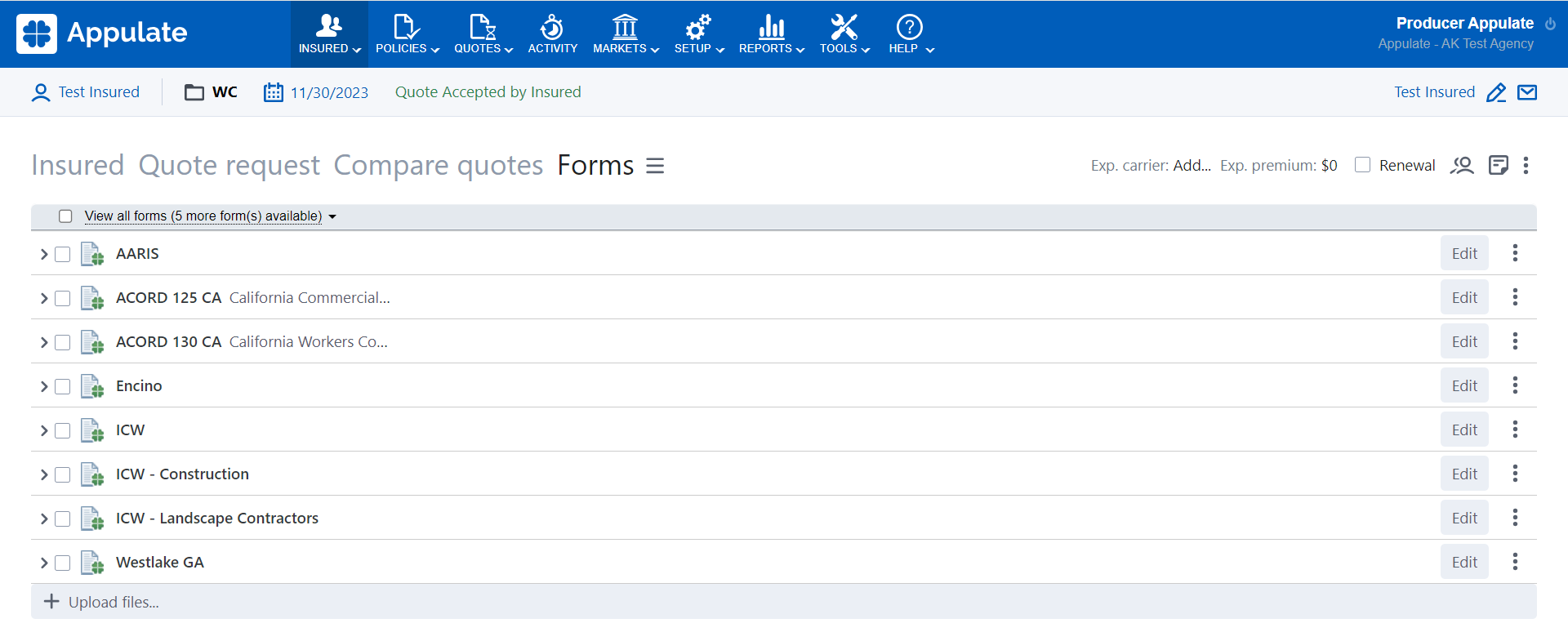Open the notes icon near Renewal
1568x641 pixels.
tap(1498, 166)
